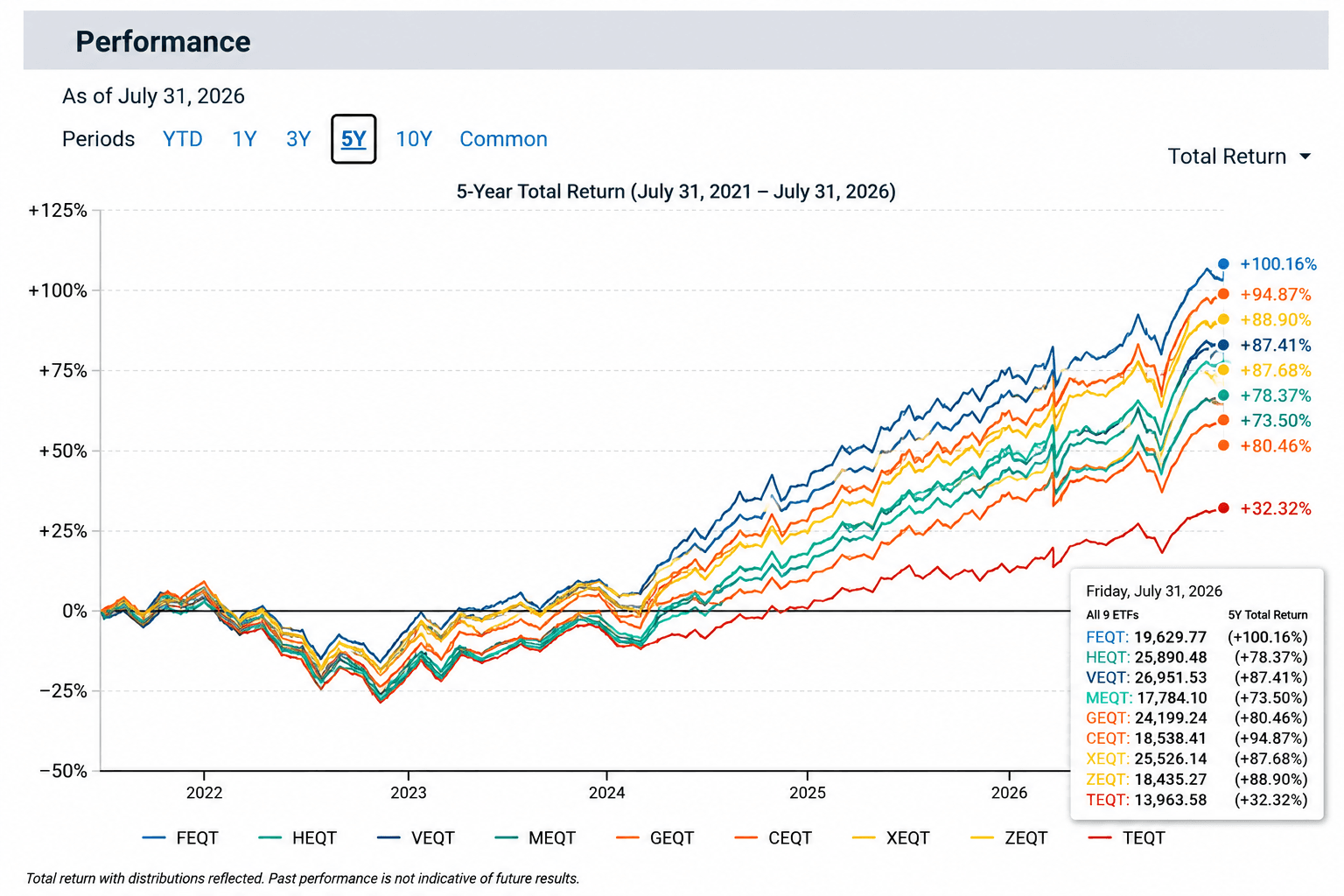Image resolution: width=1344 pixels, height=896 pixels.
Task: Click the +100% y-axis label
Action: pyautogui.click(x=58, y=290)
